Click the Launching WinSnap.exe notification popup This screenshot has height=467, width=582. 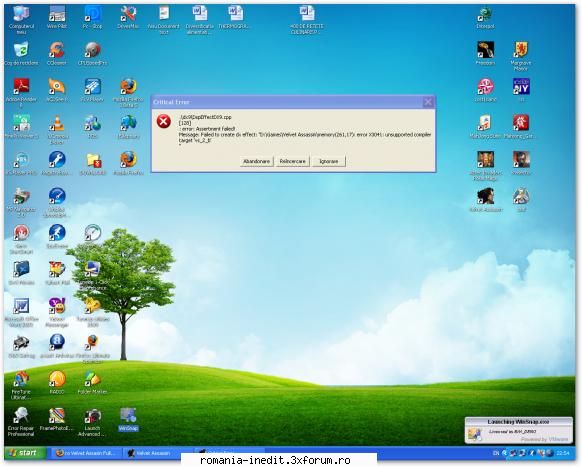[519, 430]
